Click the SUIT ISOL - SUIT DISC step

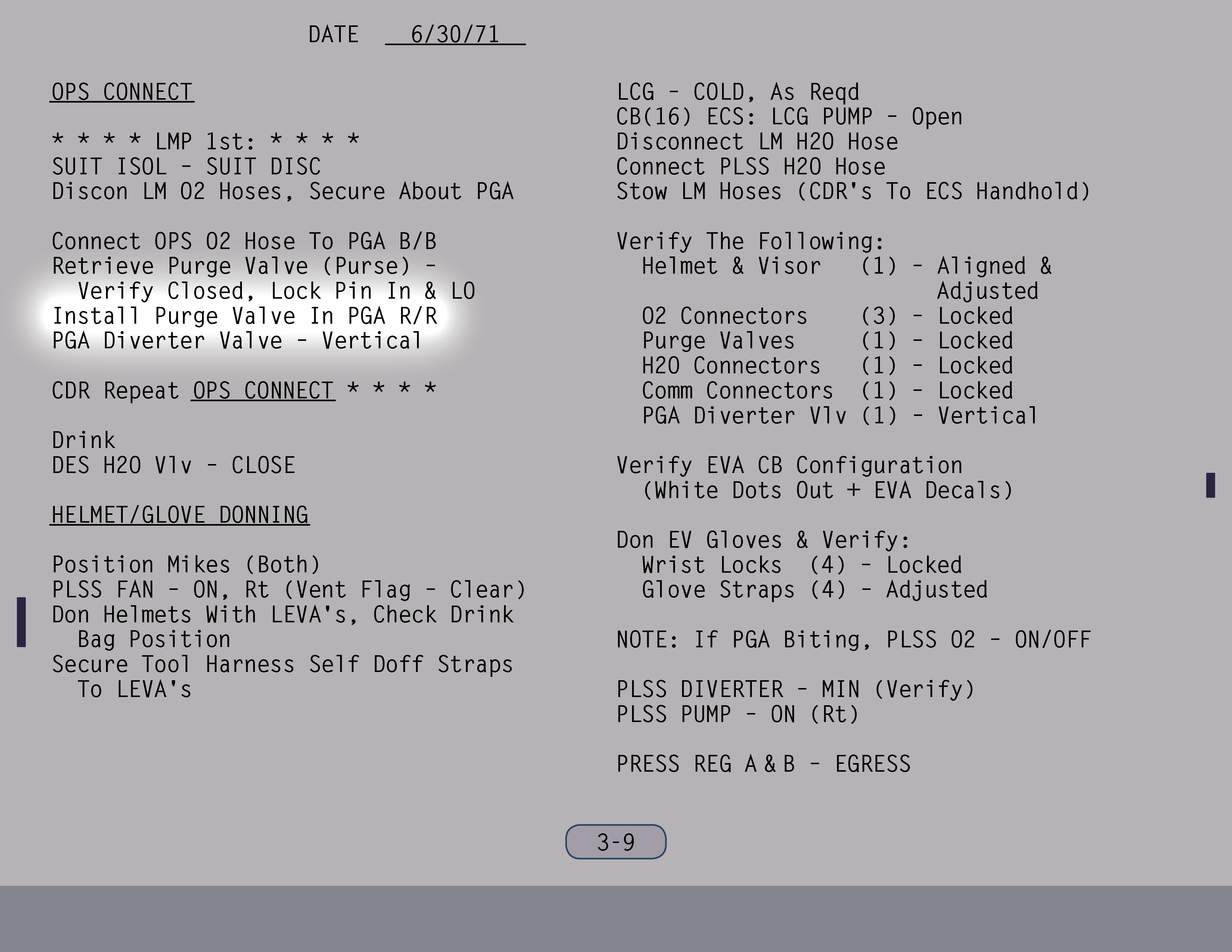[x=186, y=167]
